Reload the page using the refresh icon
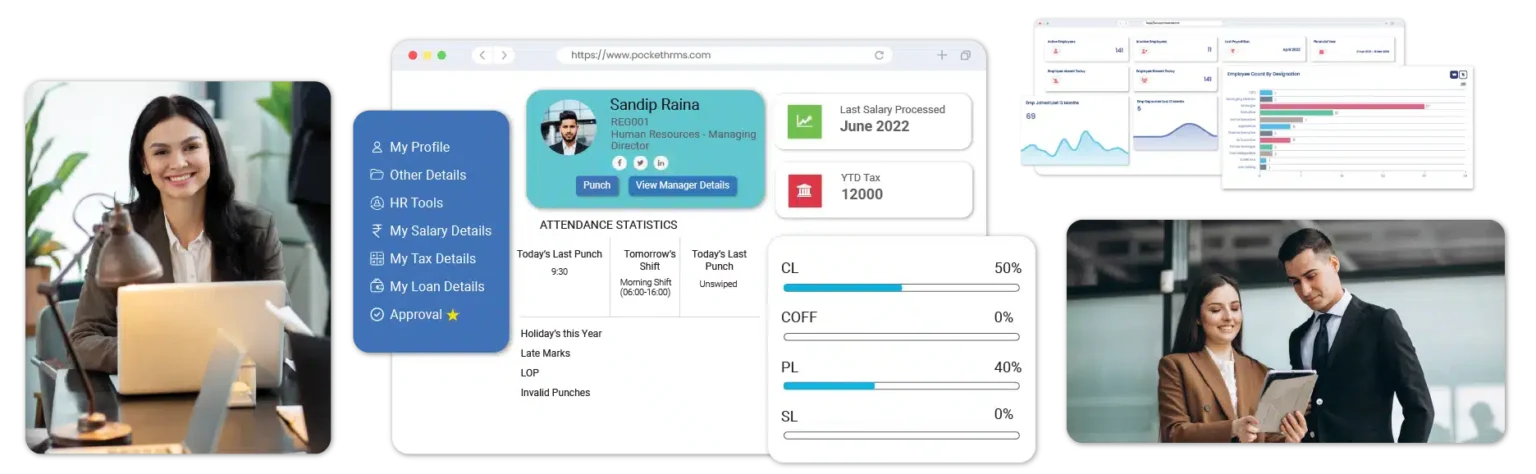1536x474 pixels. point(879,55)
